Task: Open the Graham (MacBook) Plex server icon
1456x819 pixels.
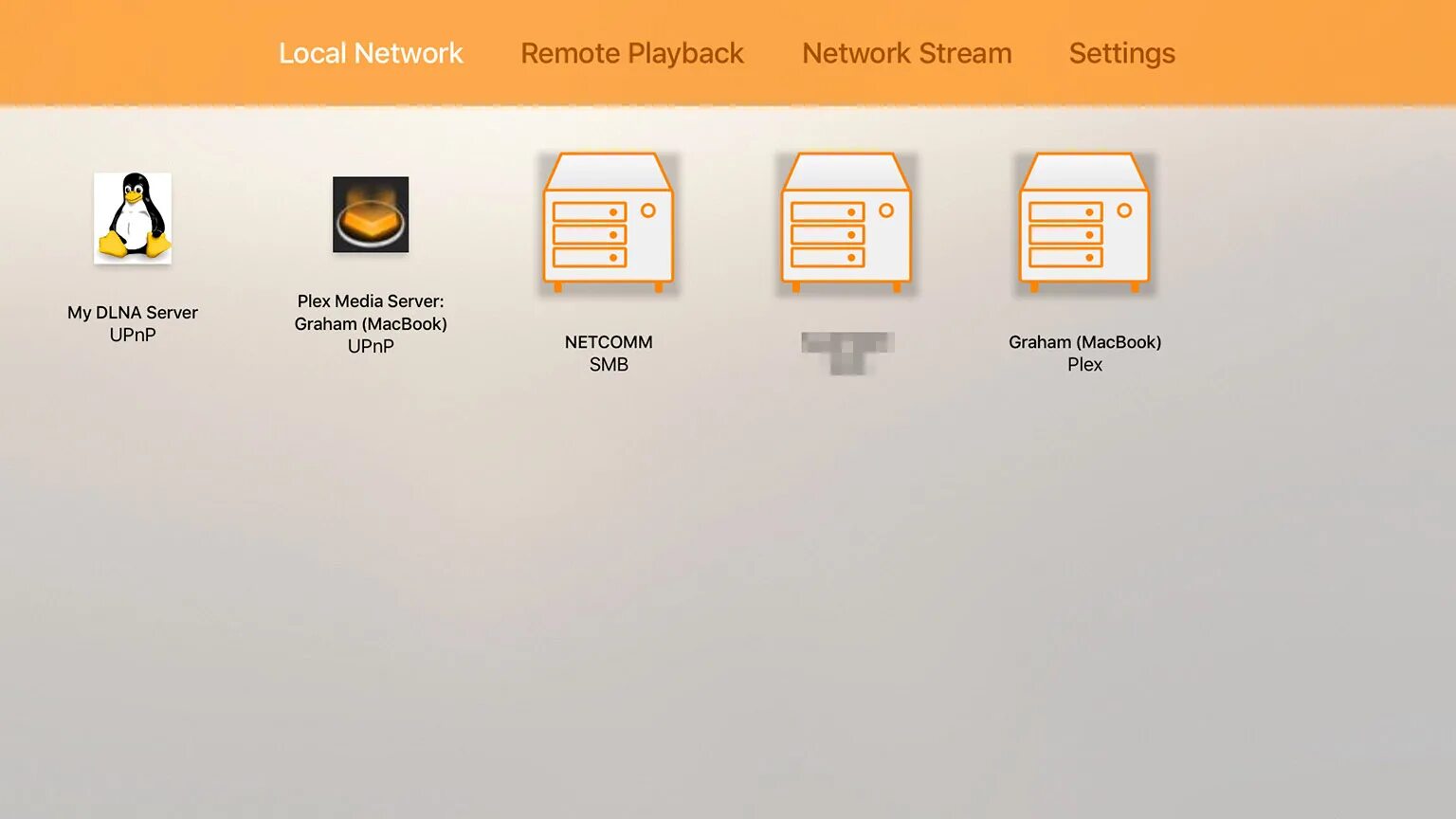Action: pyautogui.click(x=1084, y=223)
